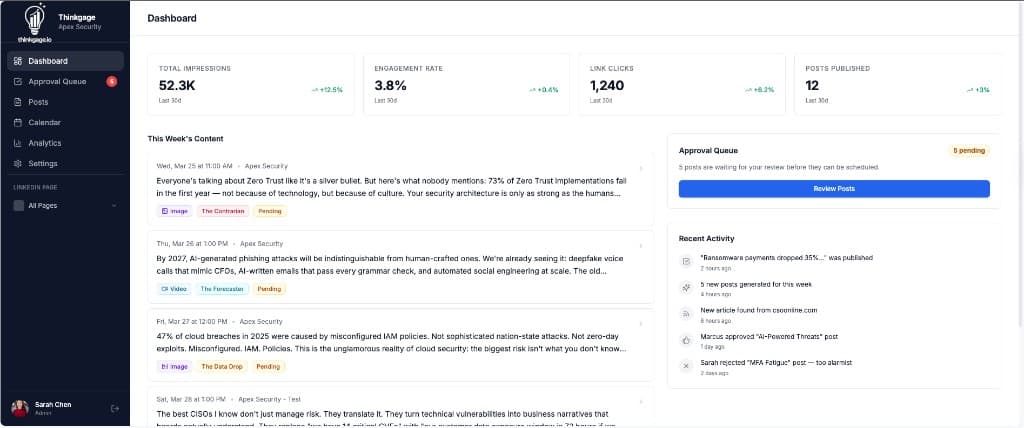
Task: Select Analytics in the sidebar
Action: coord(65,143)
